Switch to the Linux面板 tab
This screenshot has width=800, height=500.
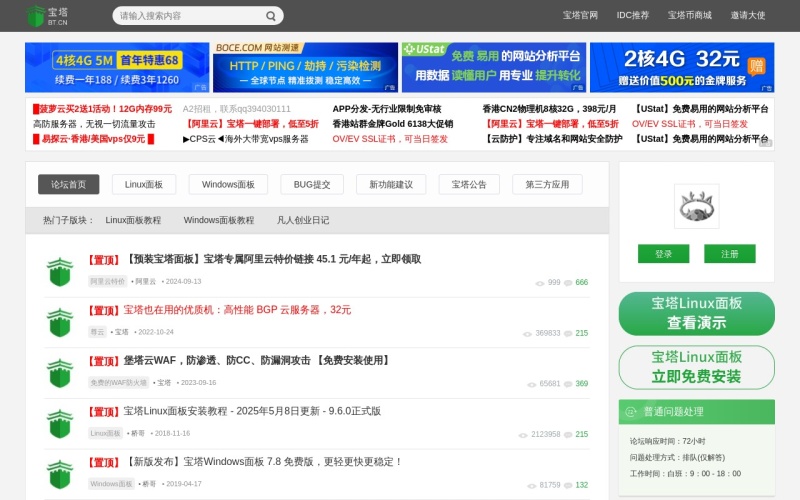[144, 184]
